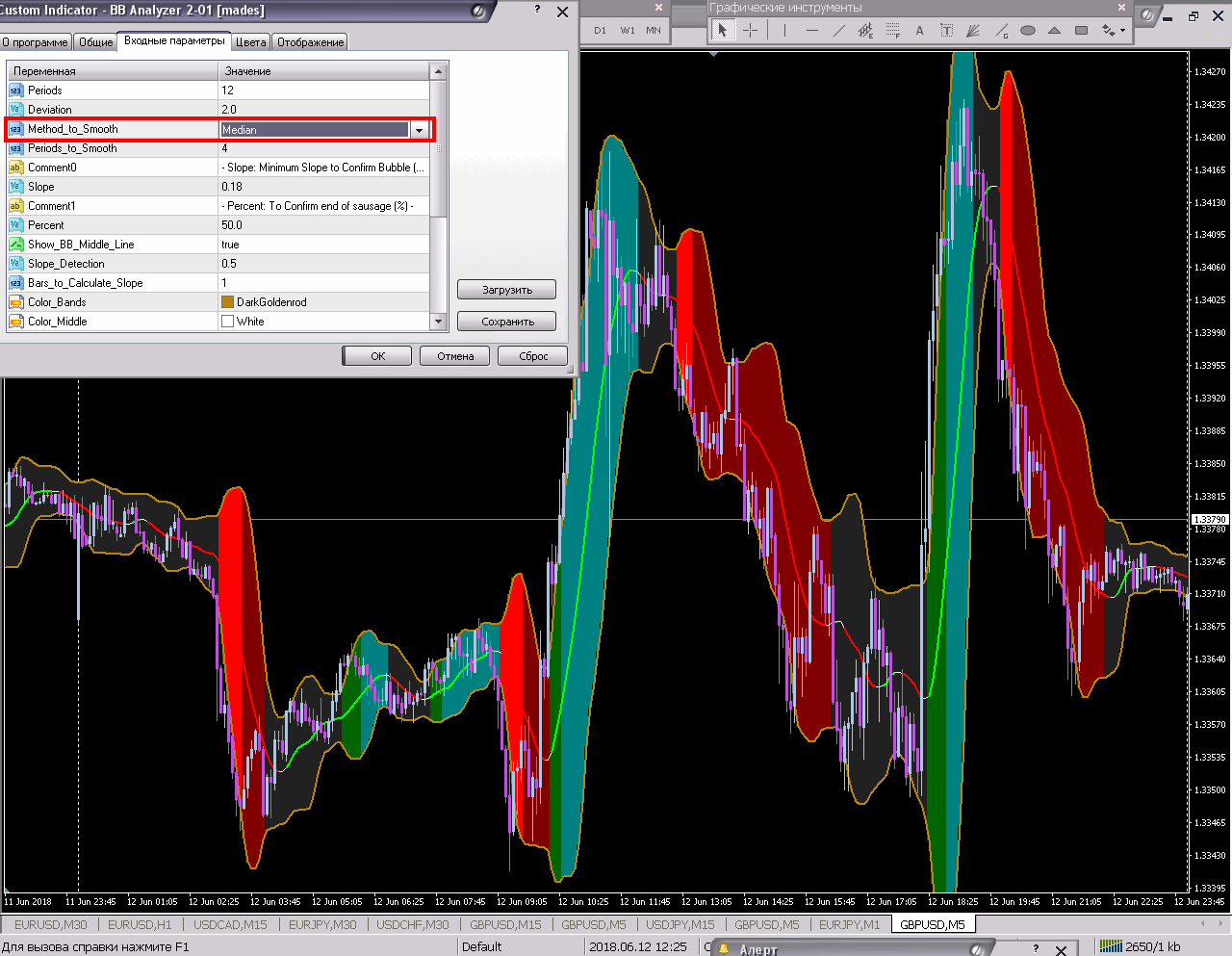Select the vertical line drawing tool
This screenshot has width=1232, height=956.
click(784, 30)
